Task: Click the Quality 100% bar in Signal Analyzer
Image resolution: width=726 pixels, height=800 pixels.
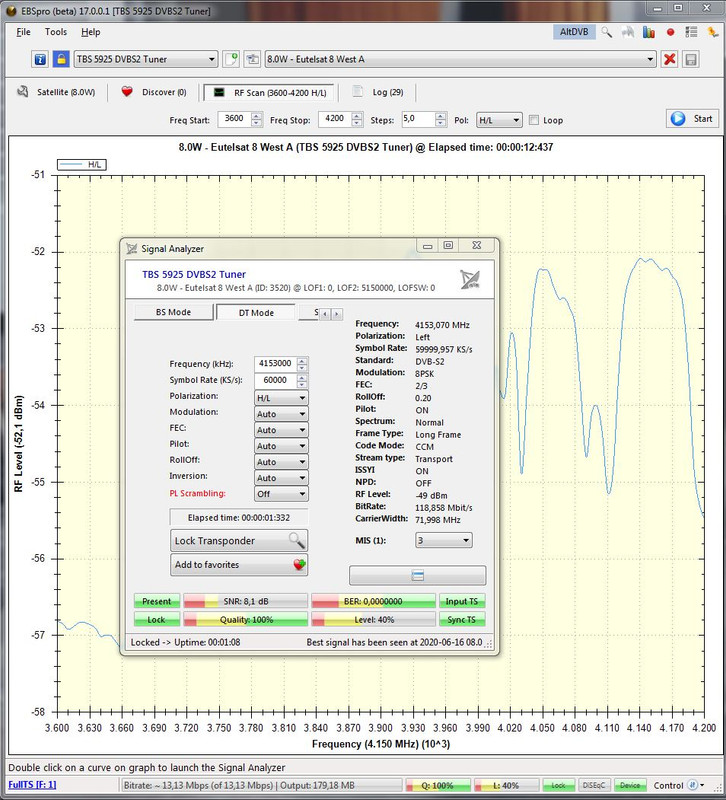Action: coord(245,619)
